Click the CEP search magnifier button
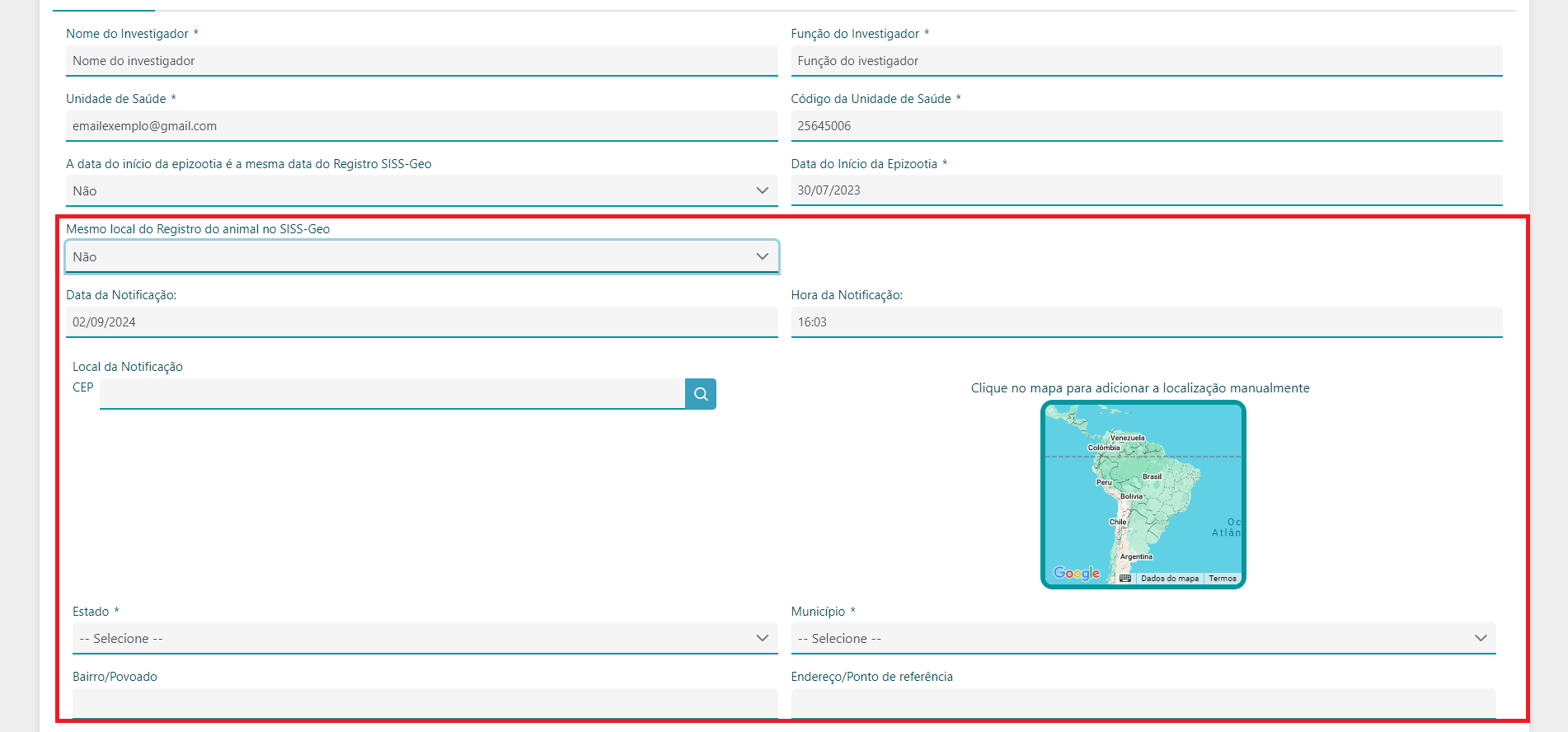Viewport: 1568px width, 732px height. [700, 394]
